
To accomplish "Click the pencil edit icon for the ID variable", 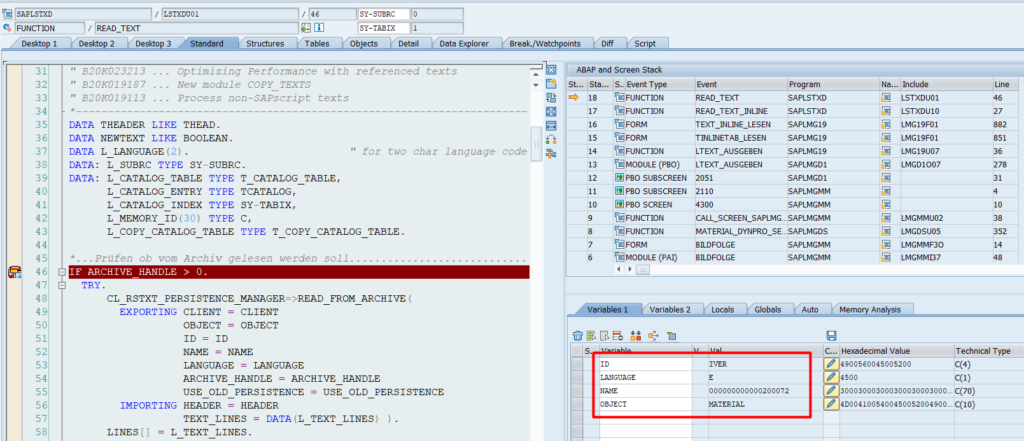I will [x=831, y=366].
